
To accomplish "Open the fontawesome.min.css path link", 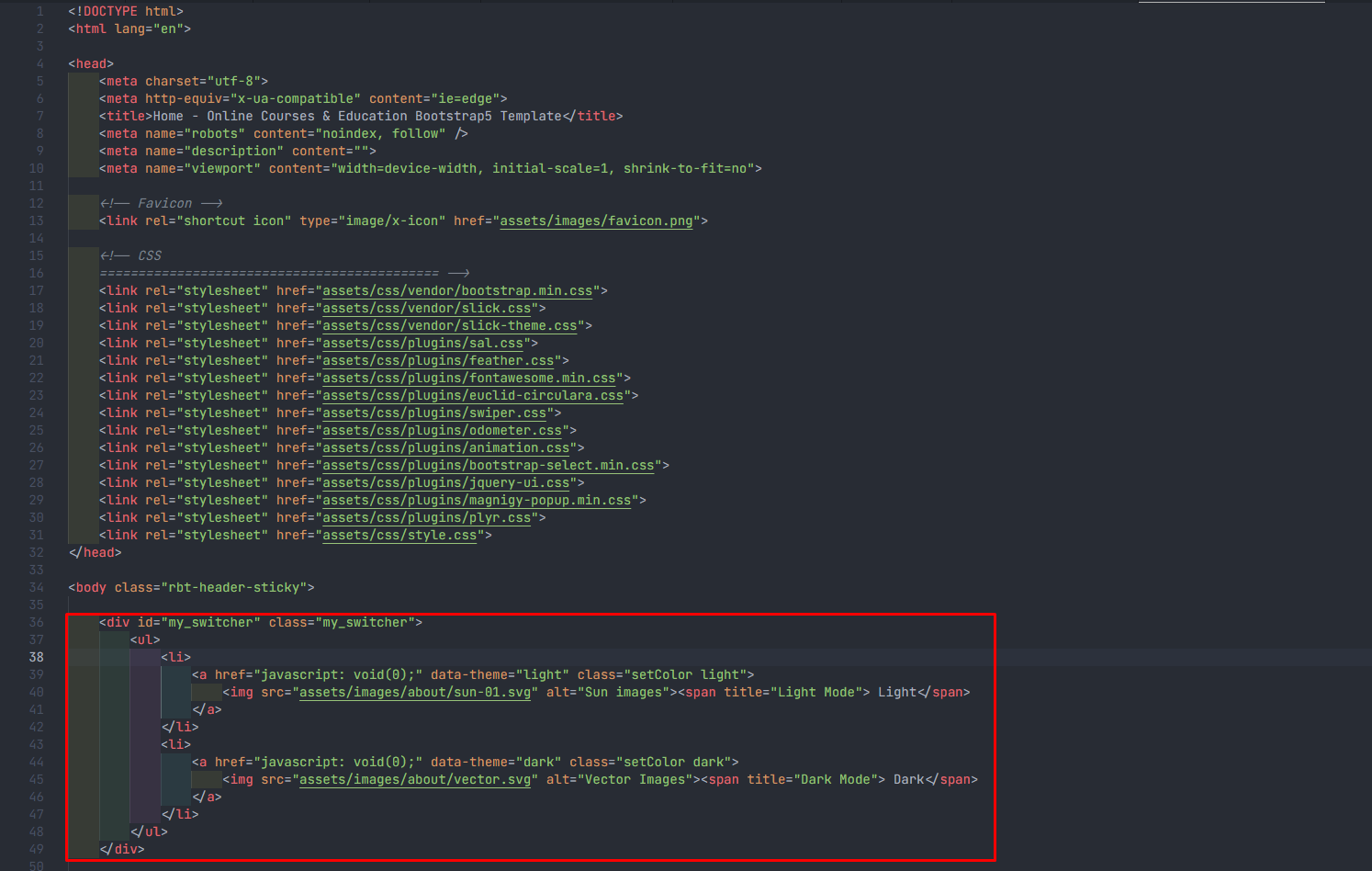I will pos(468,379).
